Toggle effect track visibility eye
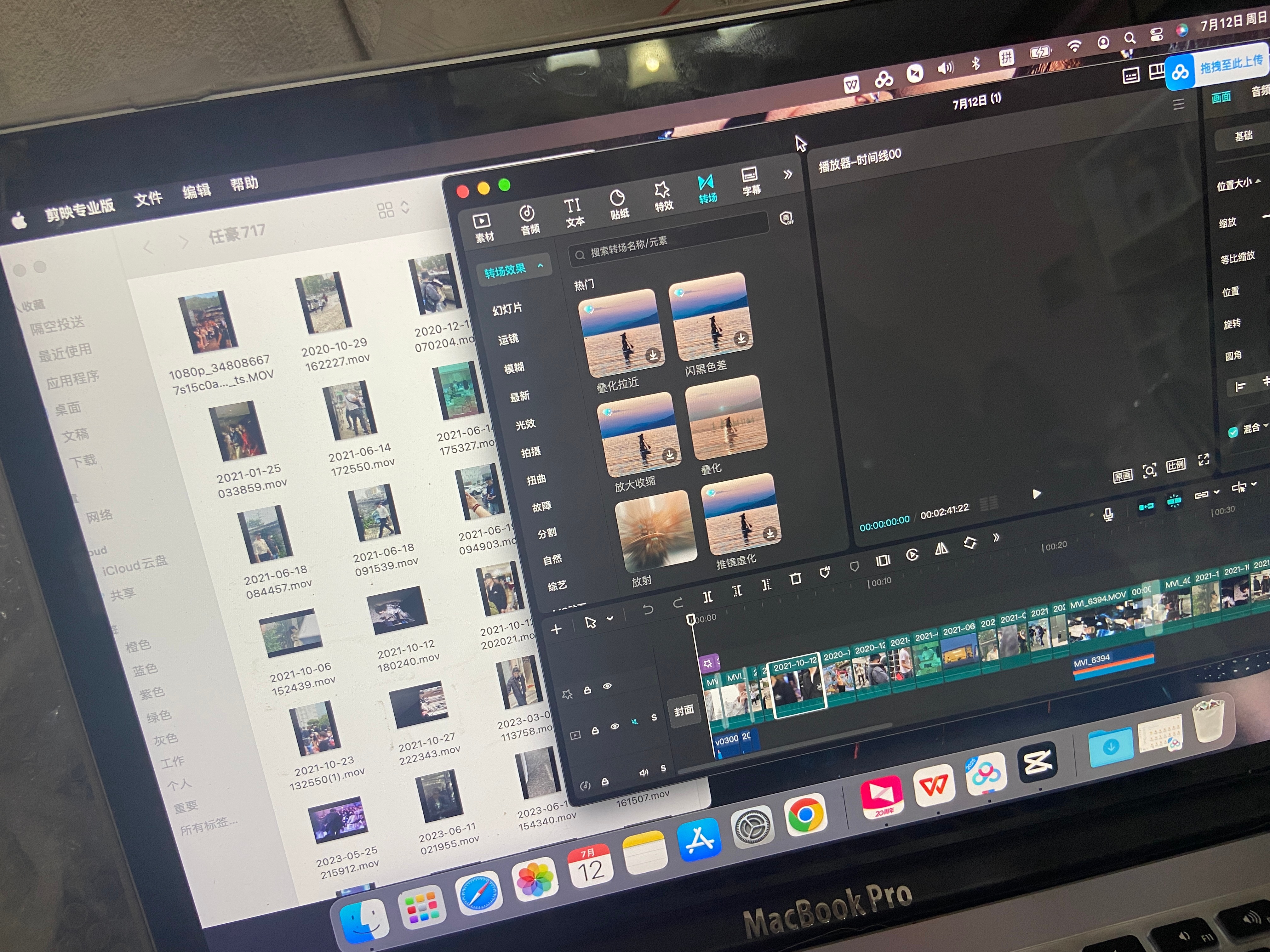The image size is (1270, 952). (x=607, y=686)
